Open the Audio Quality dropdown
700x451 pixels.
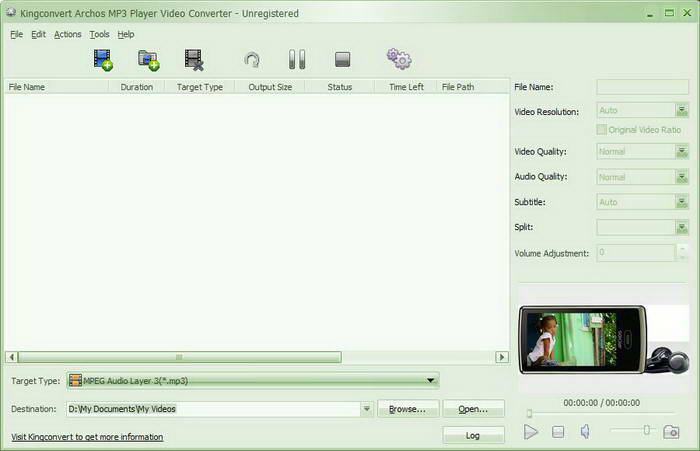[x=682, y=177]
